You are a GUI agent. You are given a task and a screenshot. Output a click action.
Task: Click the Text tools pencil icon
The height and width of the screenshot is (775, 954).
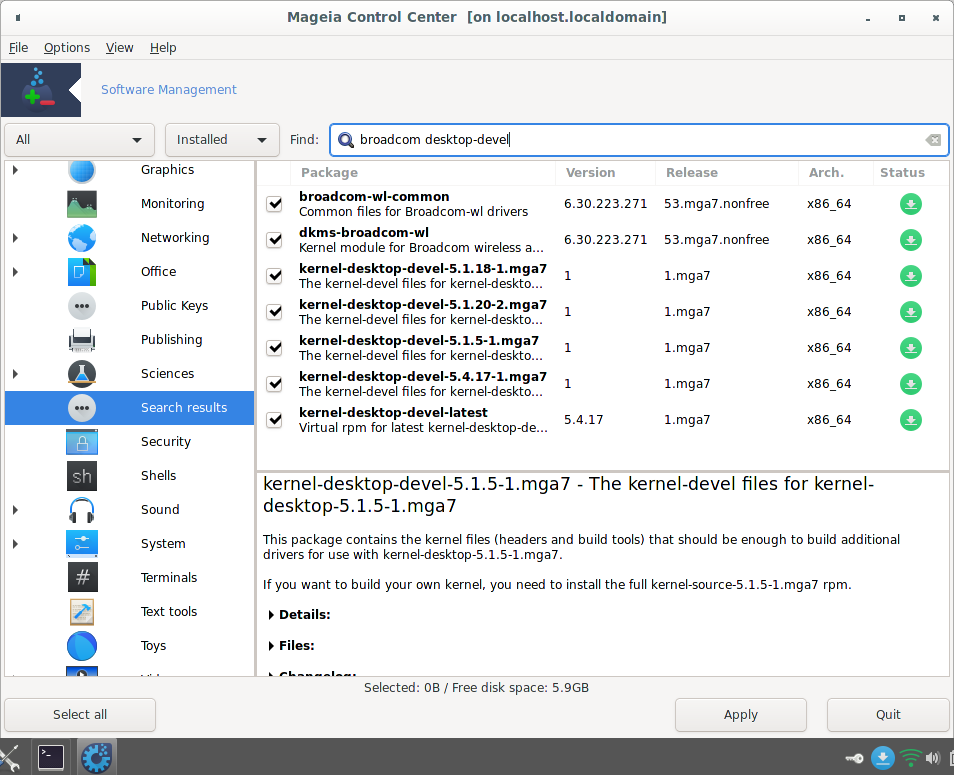(82, 612)
